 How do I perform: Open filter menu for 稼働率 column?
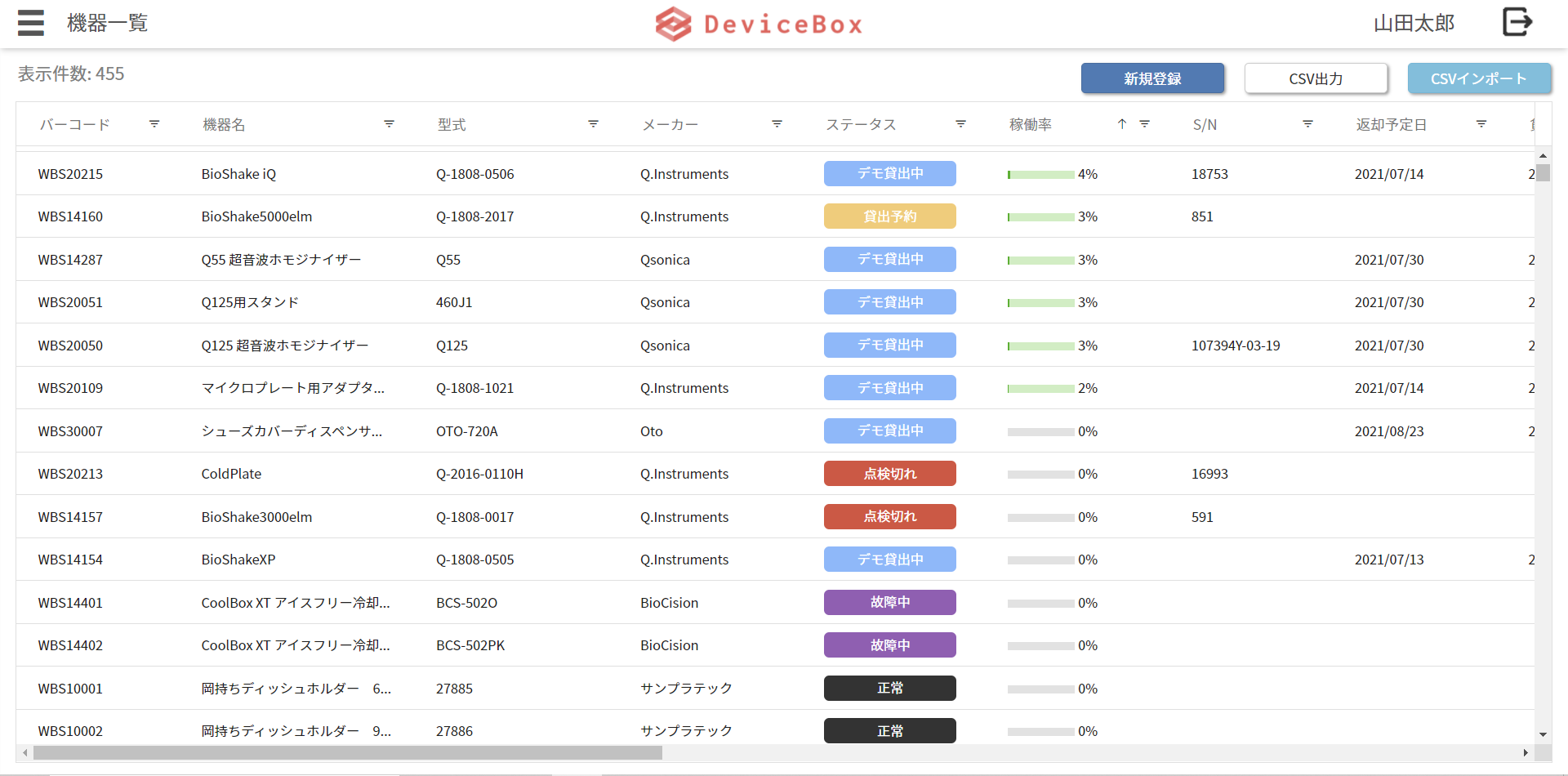click(x=1144, y=124)
